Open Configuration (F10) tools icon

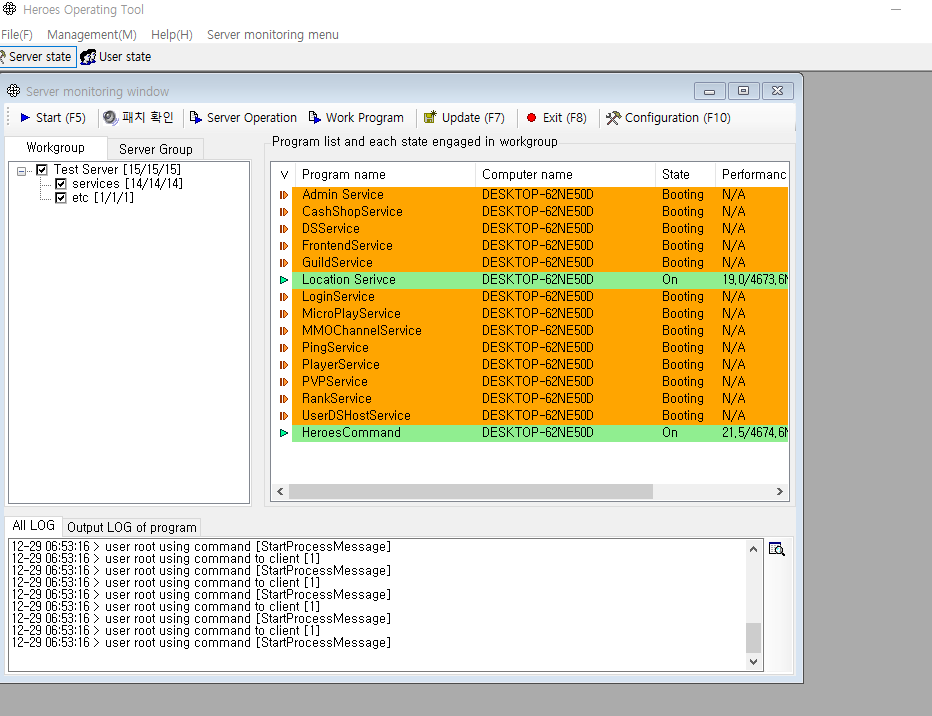coord(614,118)
